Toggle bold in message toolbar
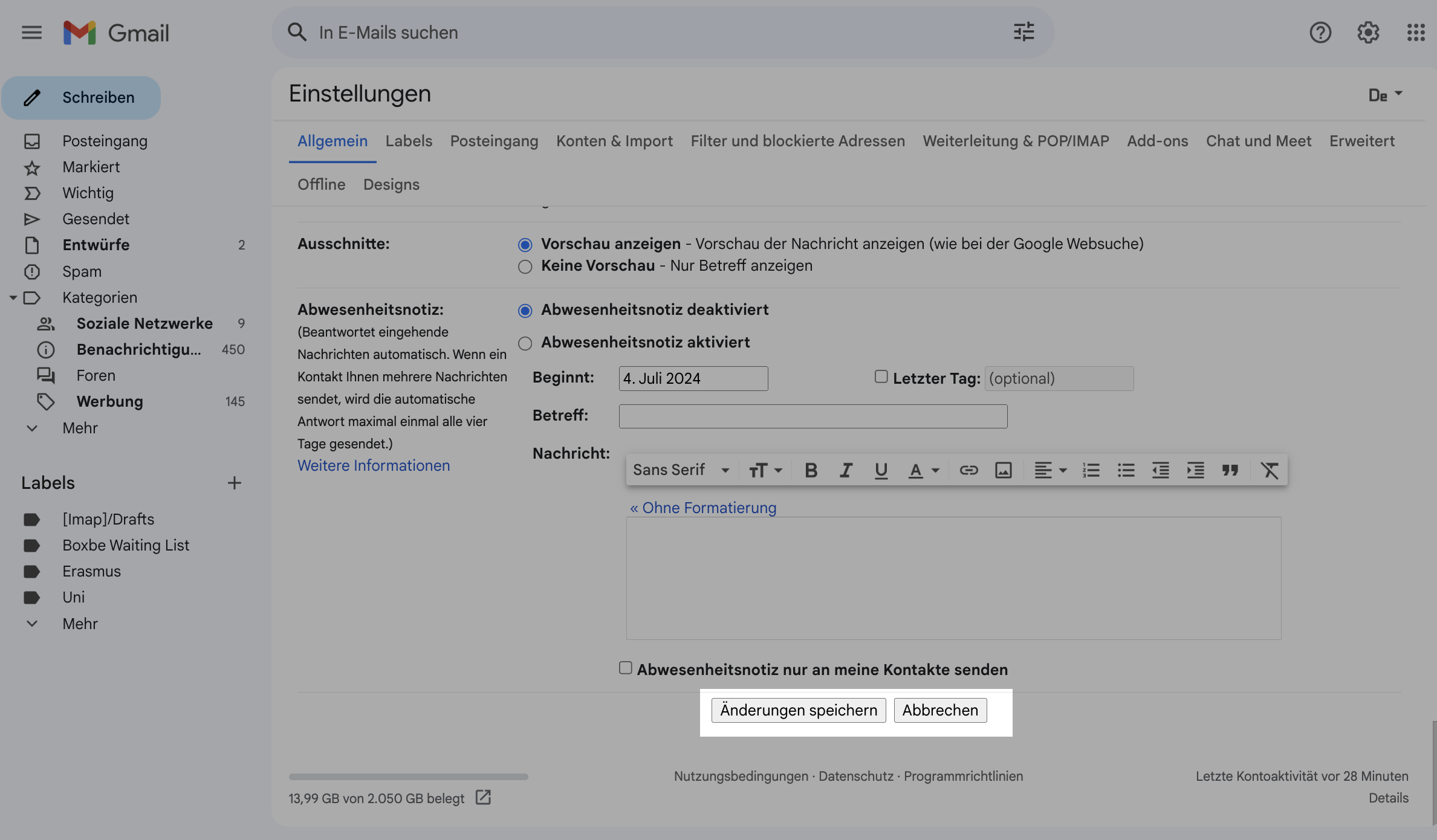The height and width of the screenshot is (840, 1437). coord(811,470)
